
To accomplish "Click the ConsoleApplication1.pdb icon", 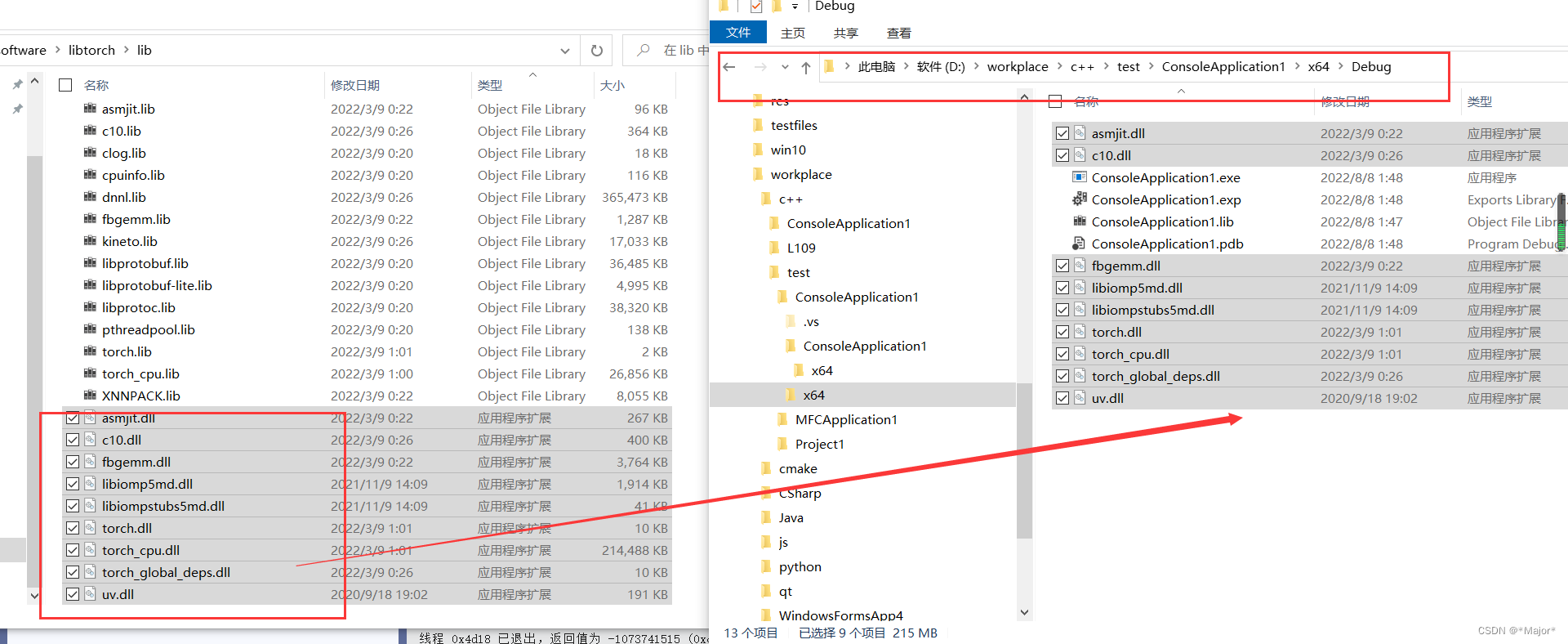I will point(1080,244).
